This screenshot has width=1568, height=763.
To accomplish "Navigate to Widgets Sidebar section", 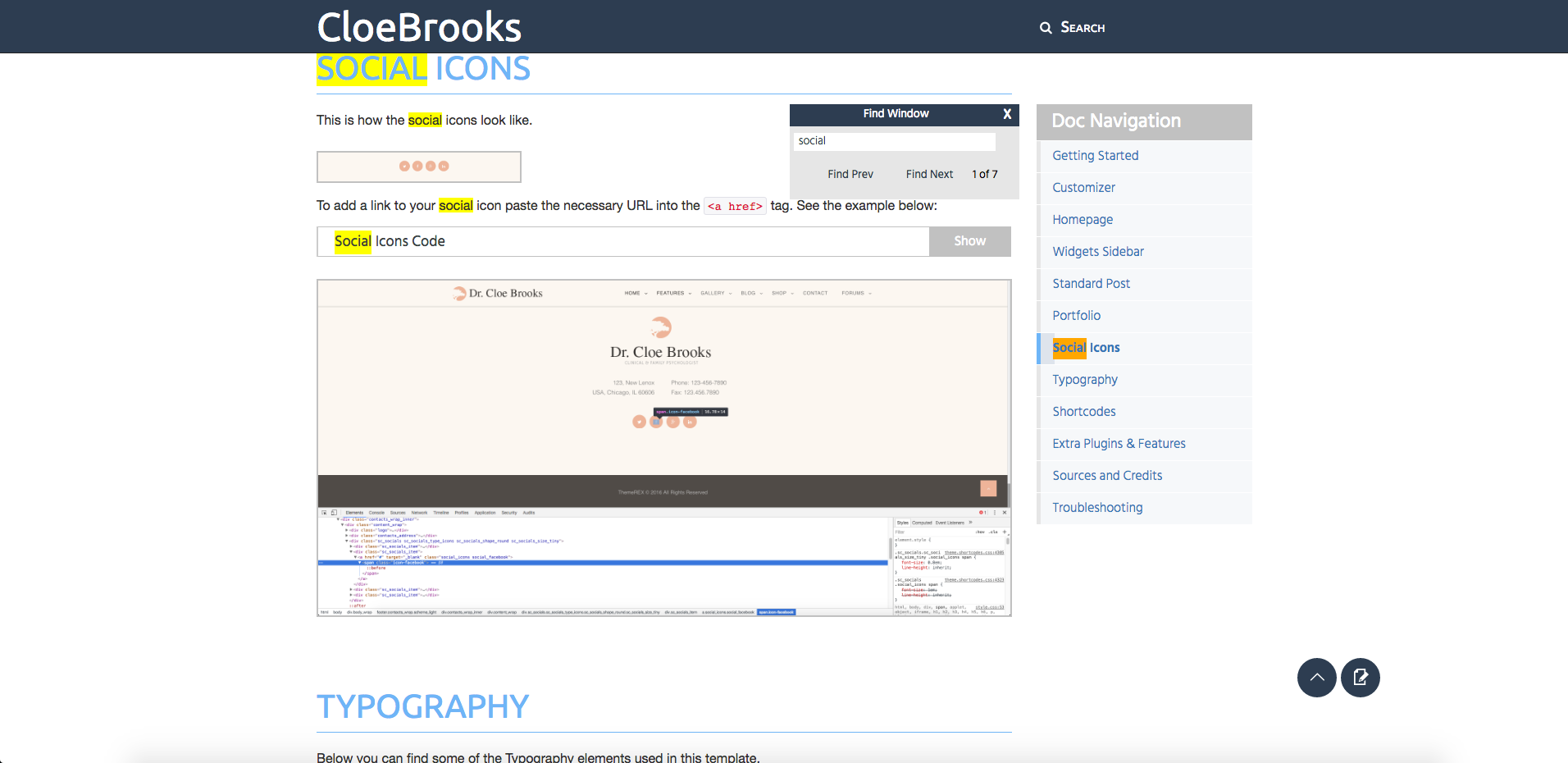I will coord(1098,252).
